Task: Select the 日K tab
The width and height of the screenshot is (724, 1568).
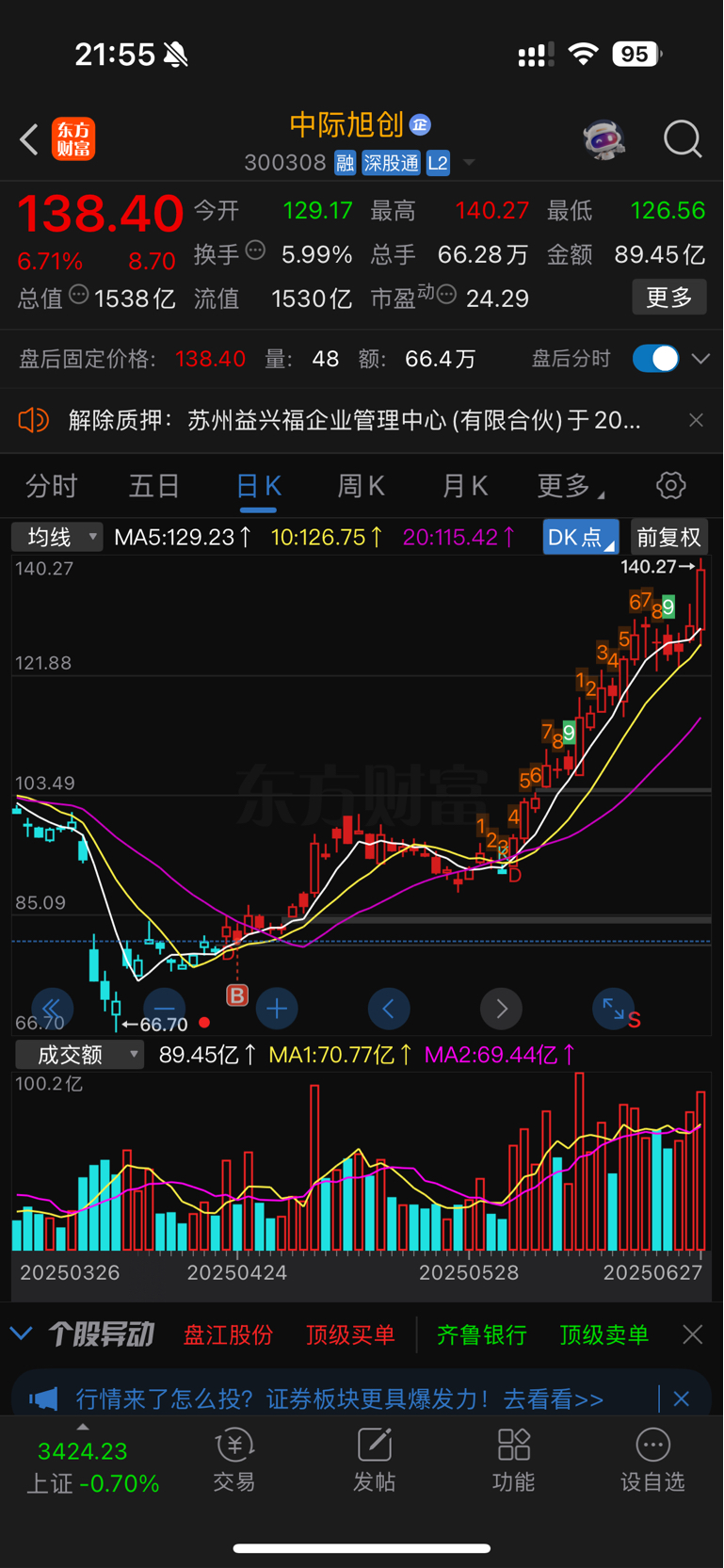Action: 258,487
